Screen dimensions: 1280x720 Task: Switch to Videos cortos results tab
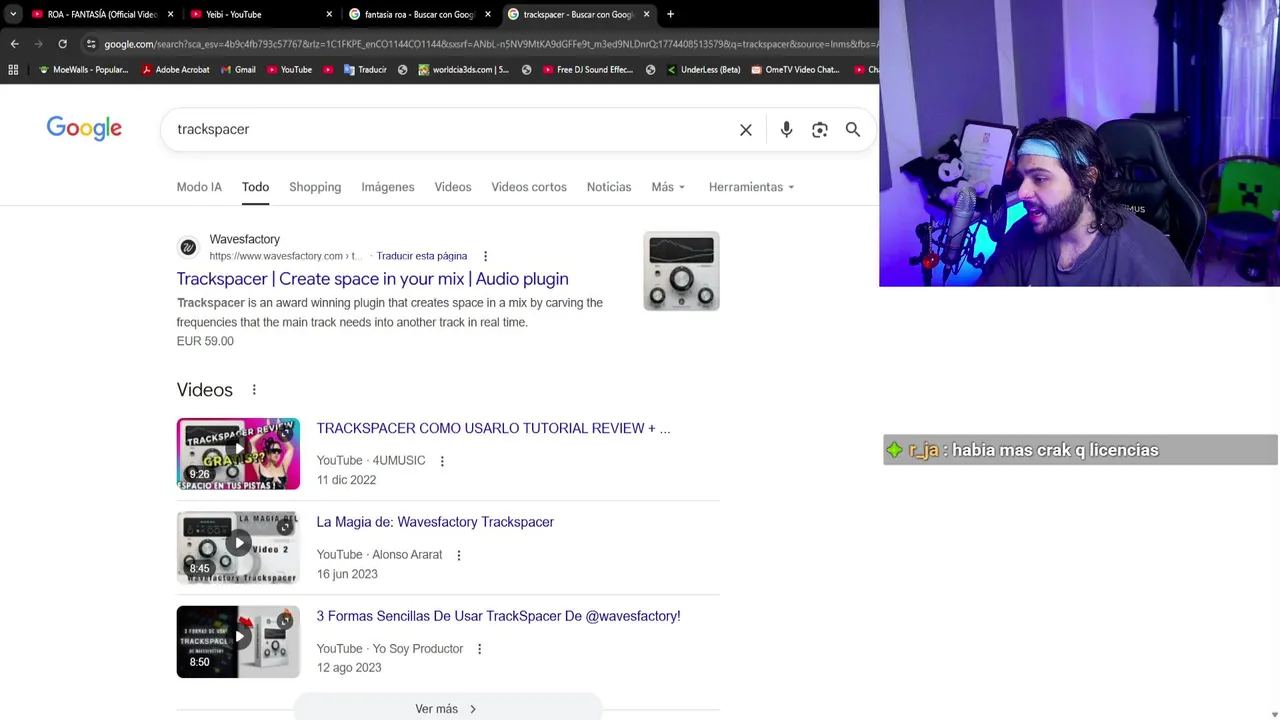[x=529, y=187]
